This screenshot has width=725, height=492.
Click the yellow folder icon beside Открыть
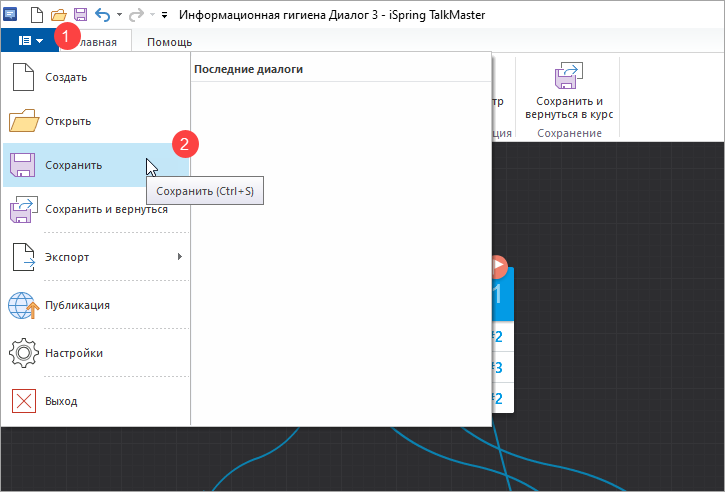point(24,121)
